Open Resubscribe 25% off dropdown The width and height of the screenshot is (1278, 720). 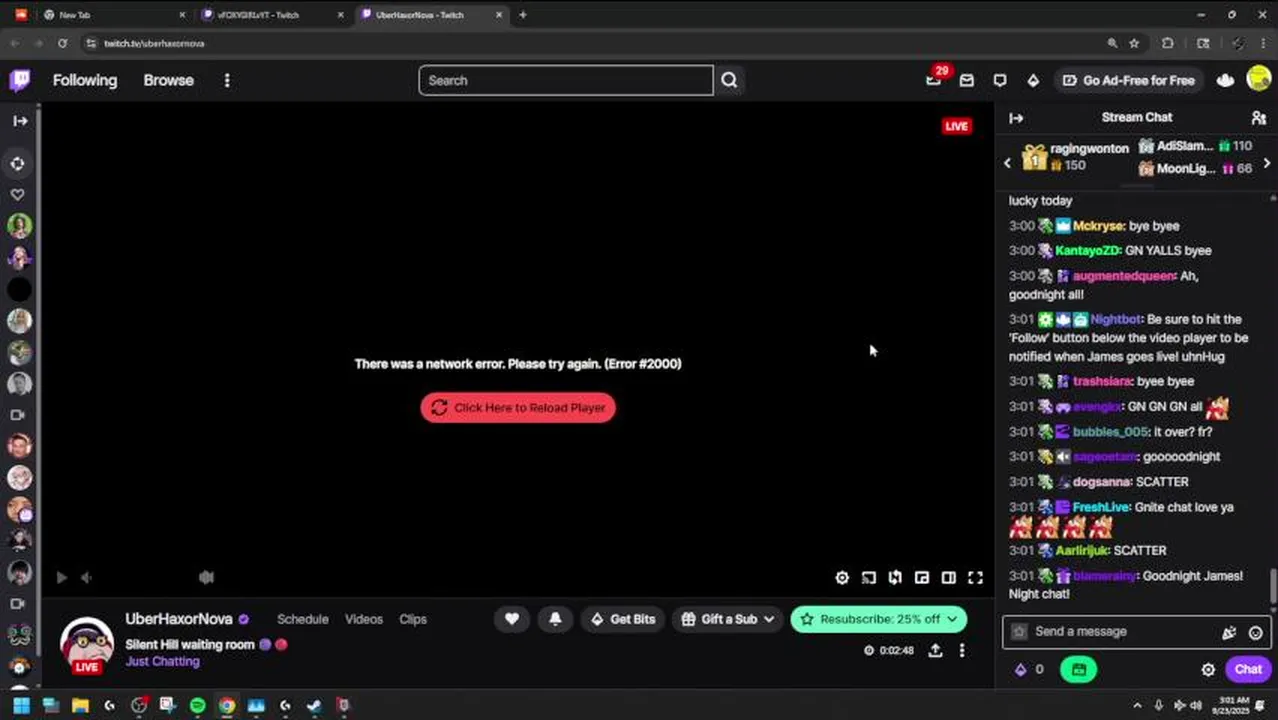pyautogui.click(x=878, y=619)
